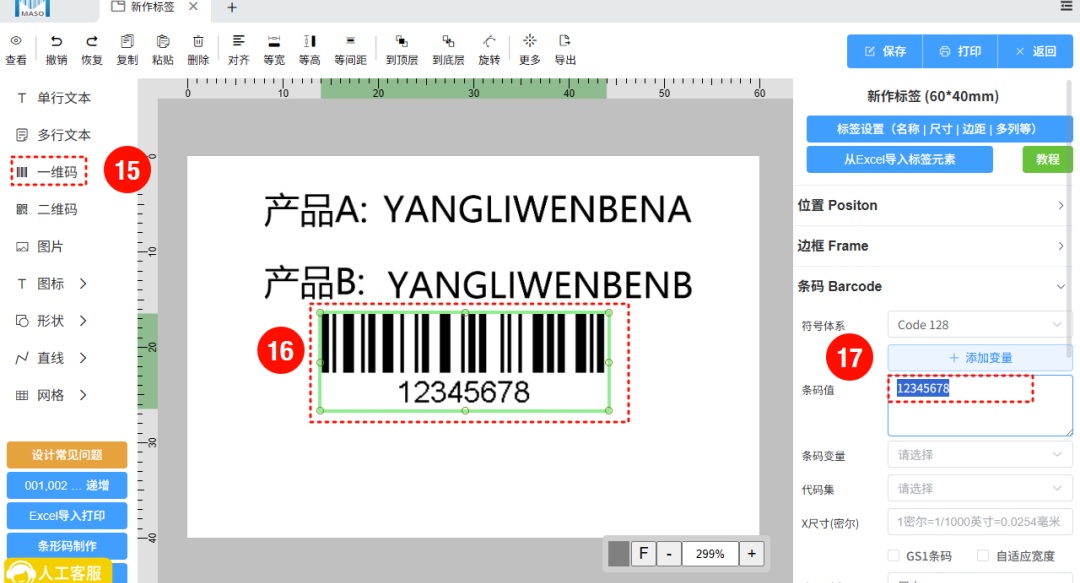This screenshot has height=583, width=1080.
Task: Open the green 教程 tutorial button
Action: 1048,159
